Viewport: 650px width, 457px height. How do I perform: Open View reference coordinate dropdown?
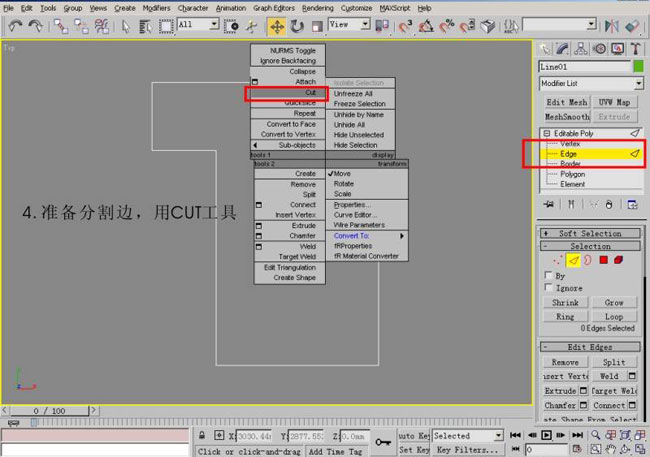point(365,24)
